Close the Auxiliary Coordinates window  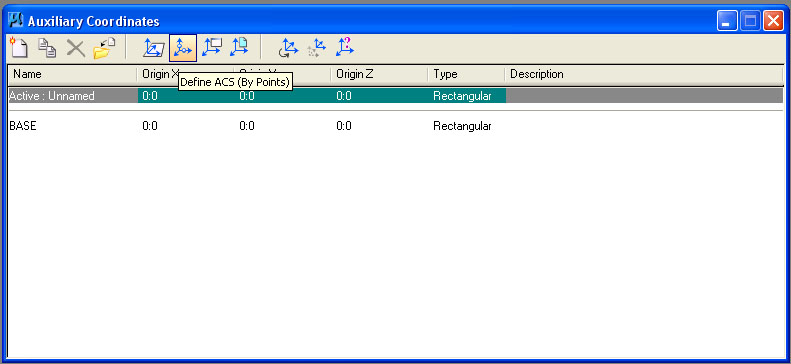(773, 21)
